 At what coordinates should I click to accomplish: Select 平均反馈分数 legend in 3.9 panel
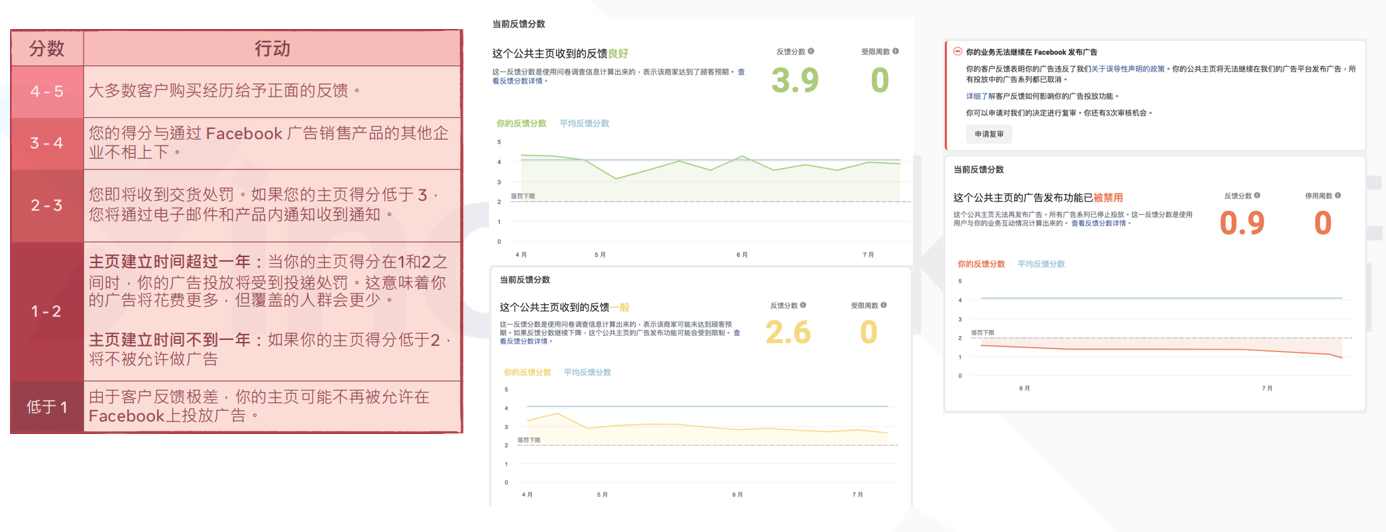(585, 124)
